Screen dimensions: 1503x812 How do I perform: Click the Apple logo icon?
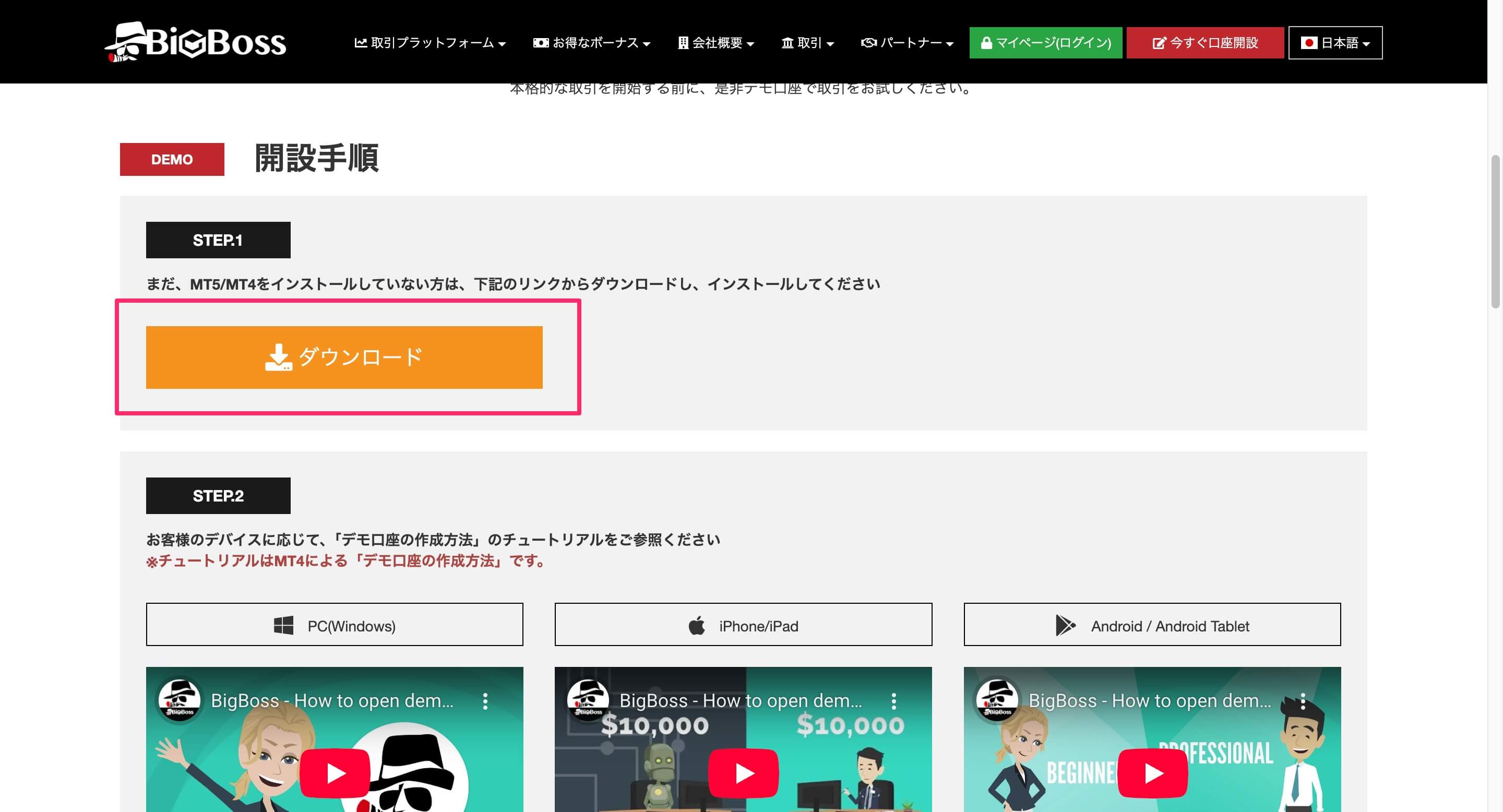click(x=697, y=625)
